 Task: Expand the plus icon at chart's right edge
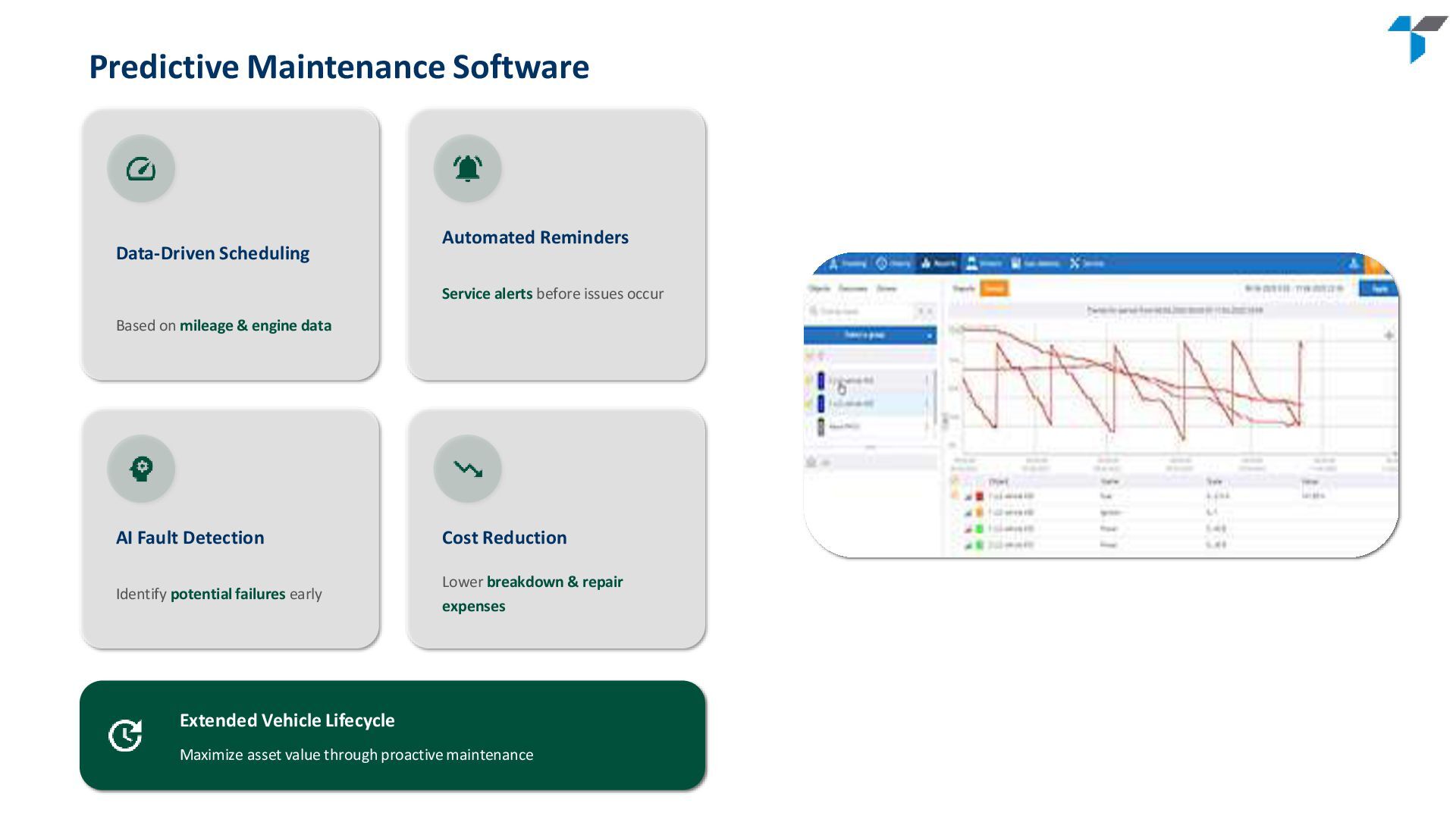1389,335
